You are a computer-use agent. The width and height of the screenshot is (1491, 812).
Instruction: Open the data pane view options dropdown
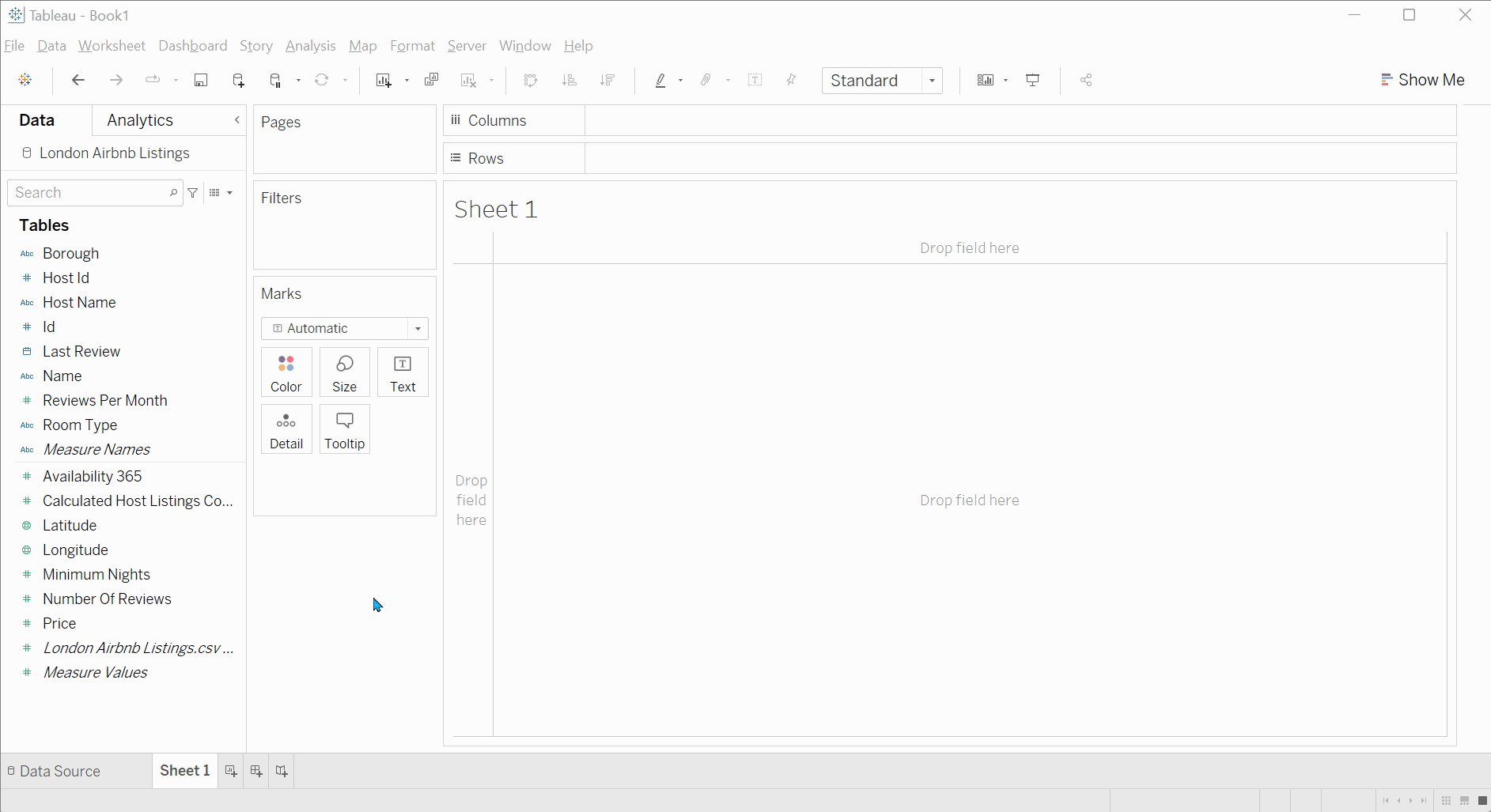[221, 193]
